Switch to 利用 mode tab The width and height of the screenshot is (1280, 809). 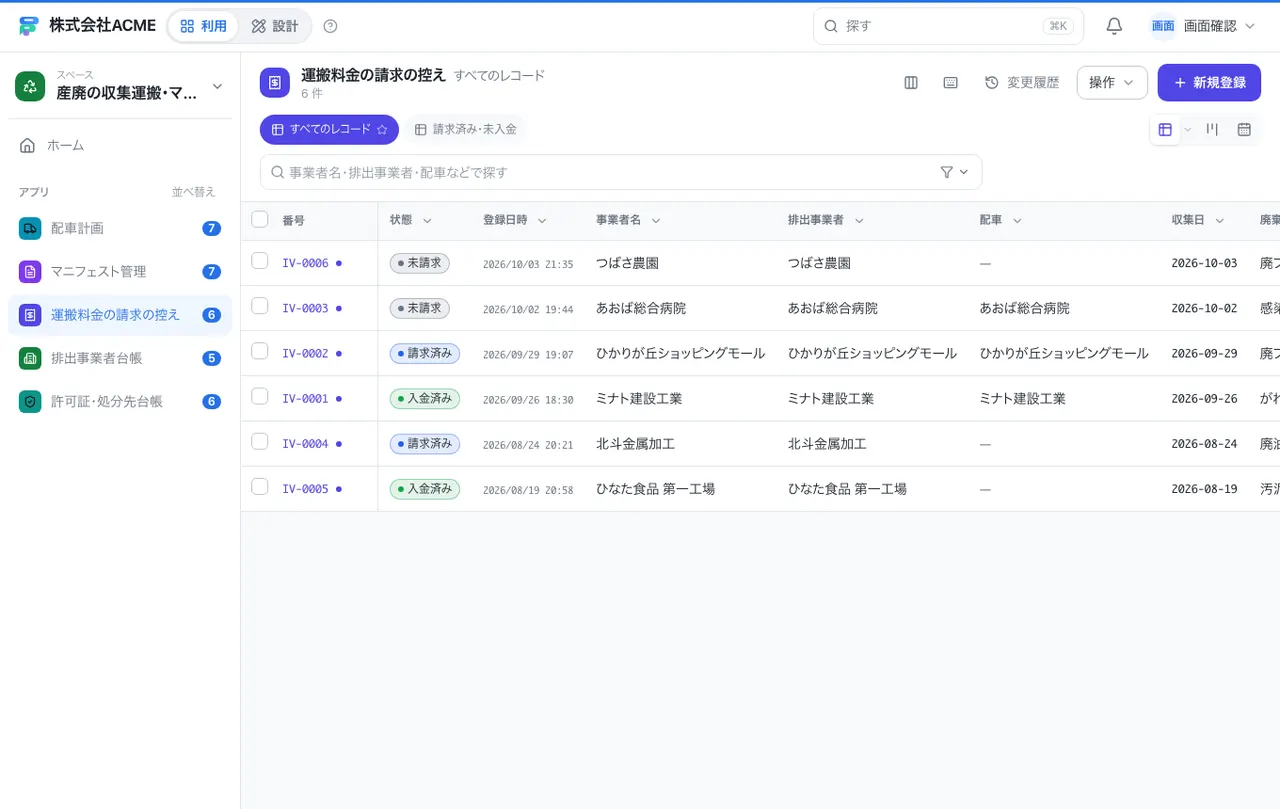click(x=203, y=26)
